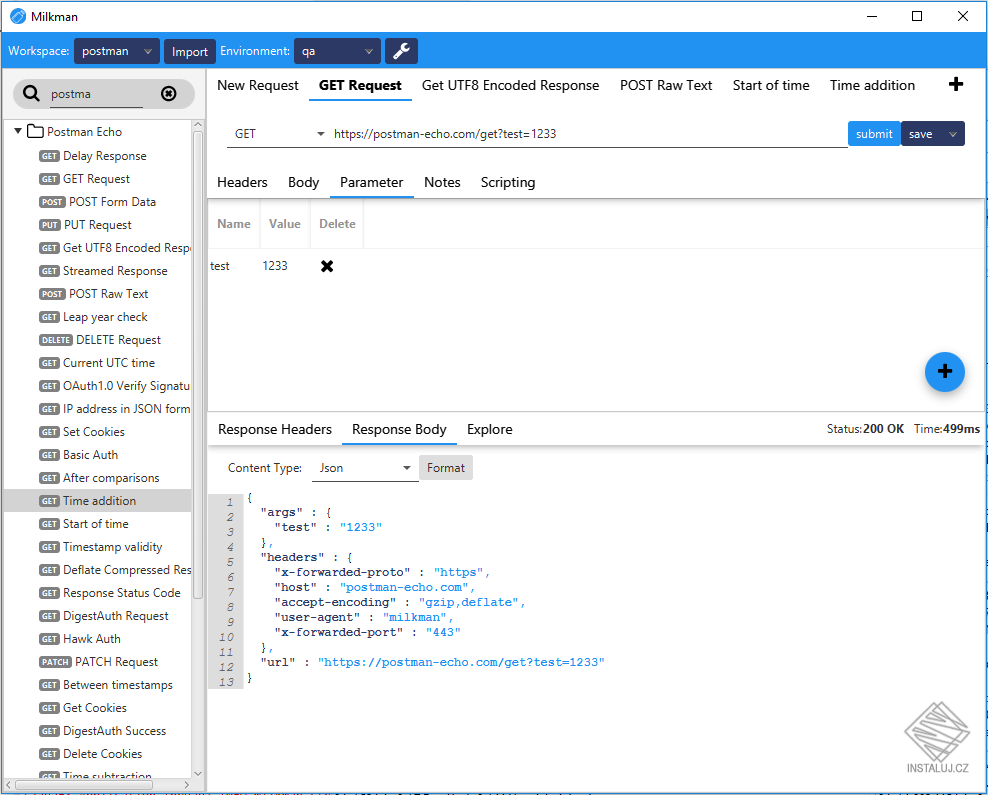Switch to the New Request tab
The image size is (988, 795).
click(x=258, y=85)
